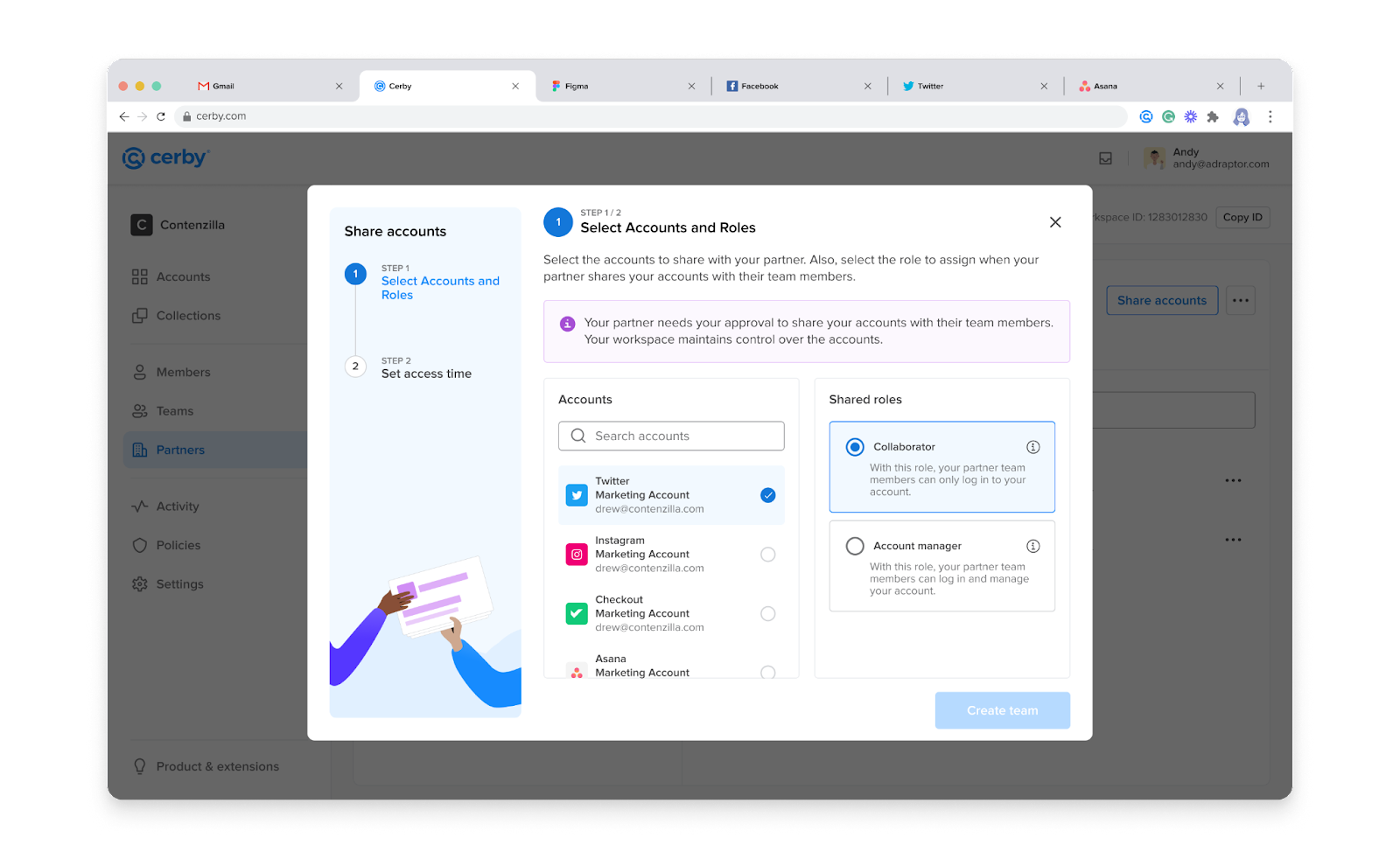The width and height of the screenshot is (1400, 859).
Task: Open Partners in the sidebar
Action: (x=215, y=450)
